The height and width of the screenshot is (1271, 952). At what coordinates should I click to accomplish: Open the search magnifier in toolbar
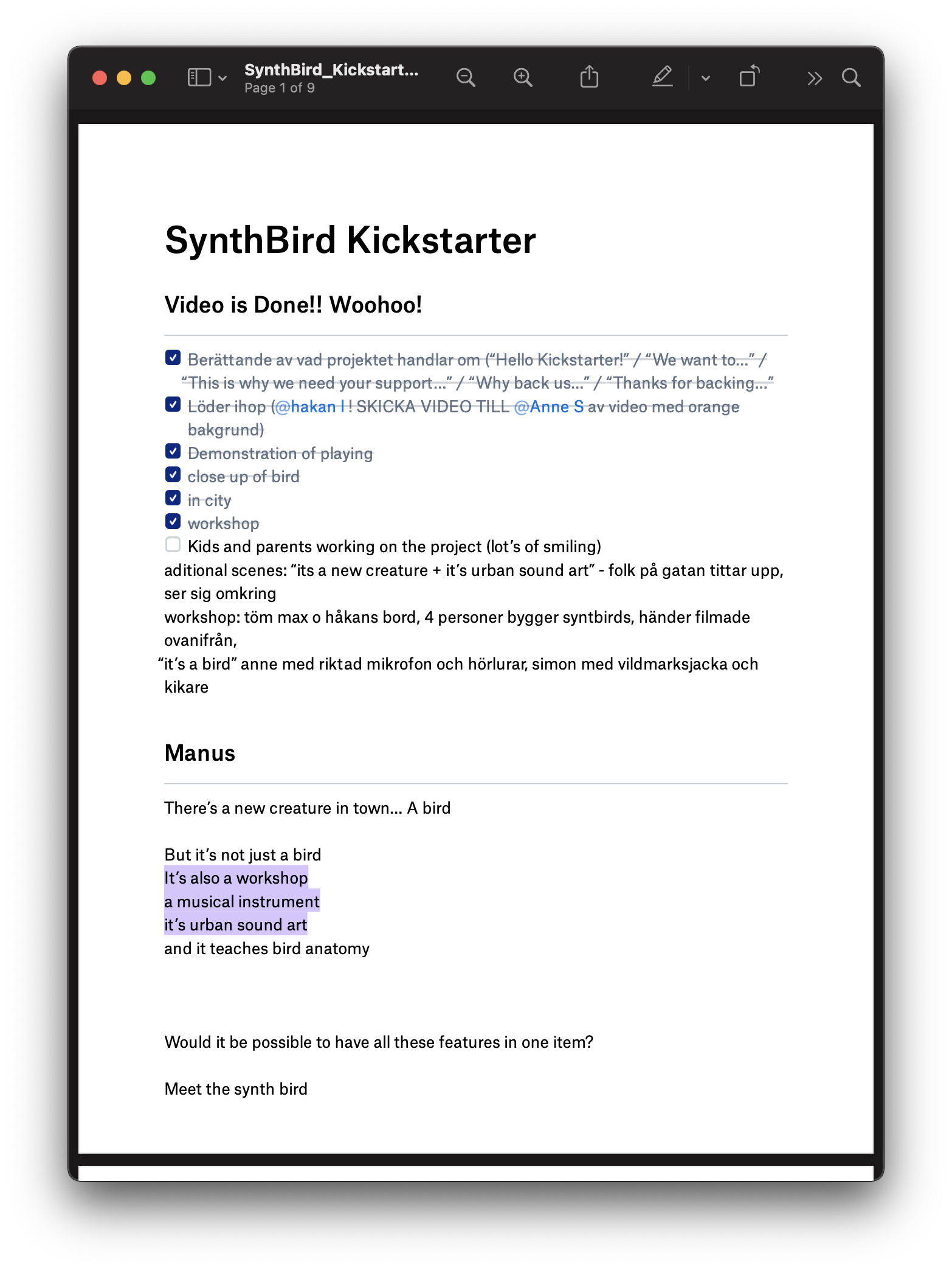point(851,78)
